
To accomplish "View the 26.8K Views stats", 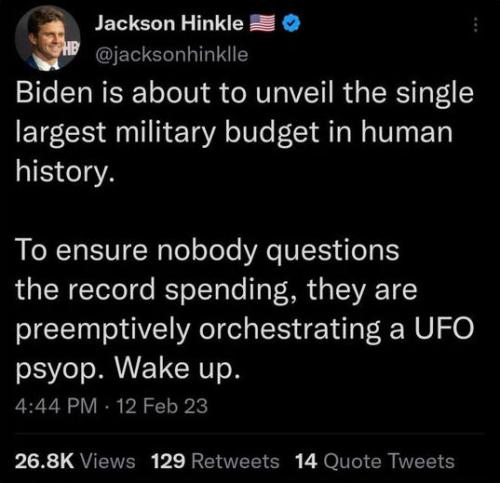I will click(75, 461).
